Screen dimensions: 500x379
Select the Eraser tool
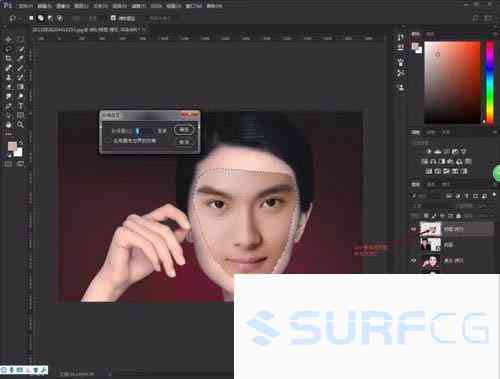[8, 87]
